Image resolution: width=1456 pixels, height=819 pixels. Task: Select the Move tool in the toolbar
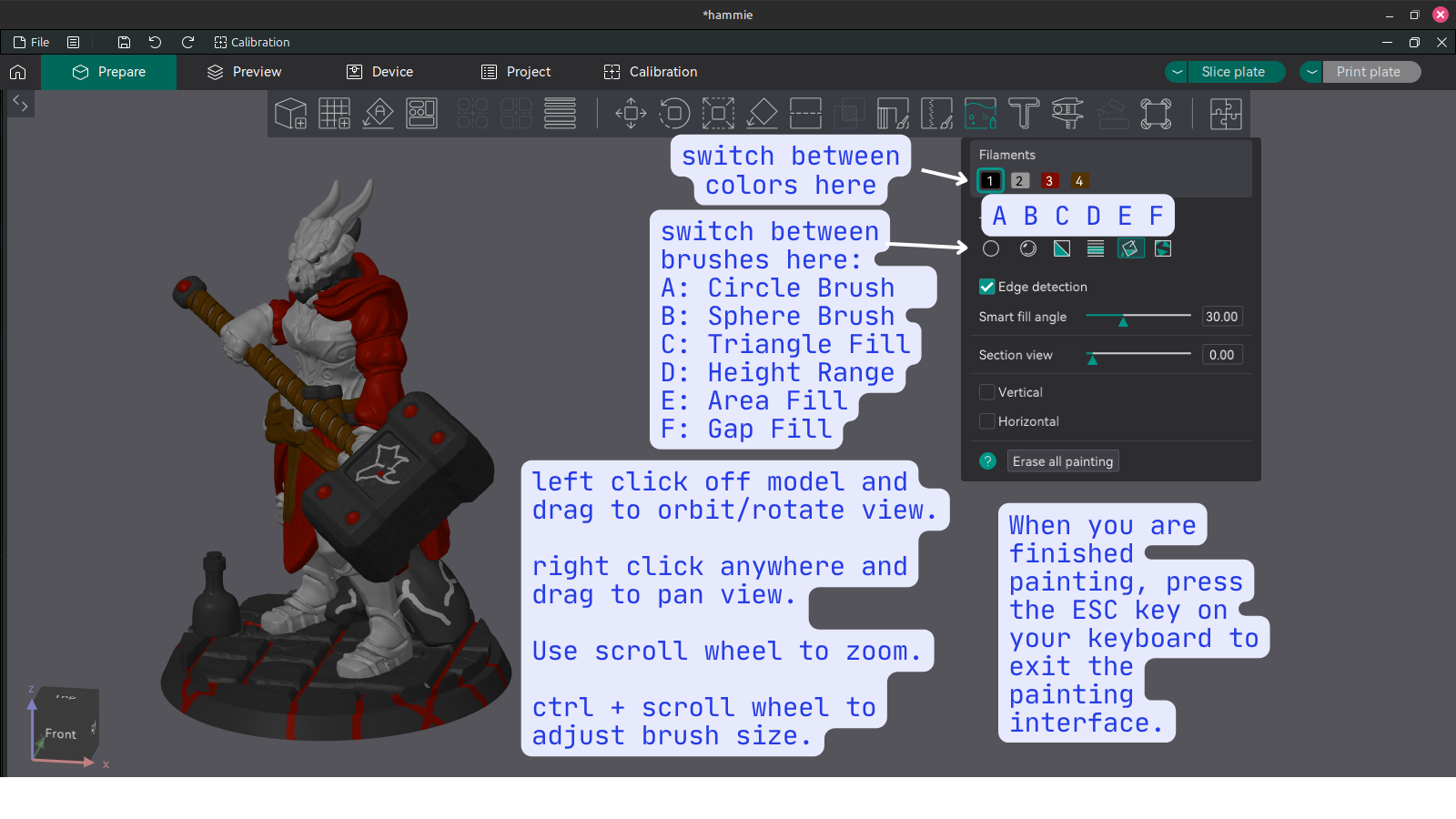[x=630, y=113]
